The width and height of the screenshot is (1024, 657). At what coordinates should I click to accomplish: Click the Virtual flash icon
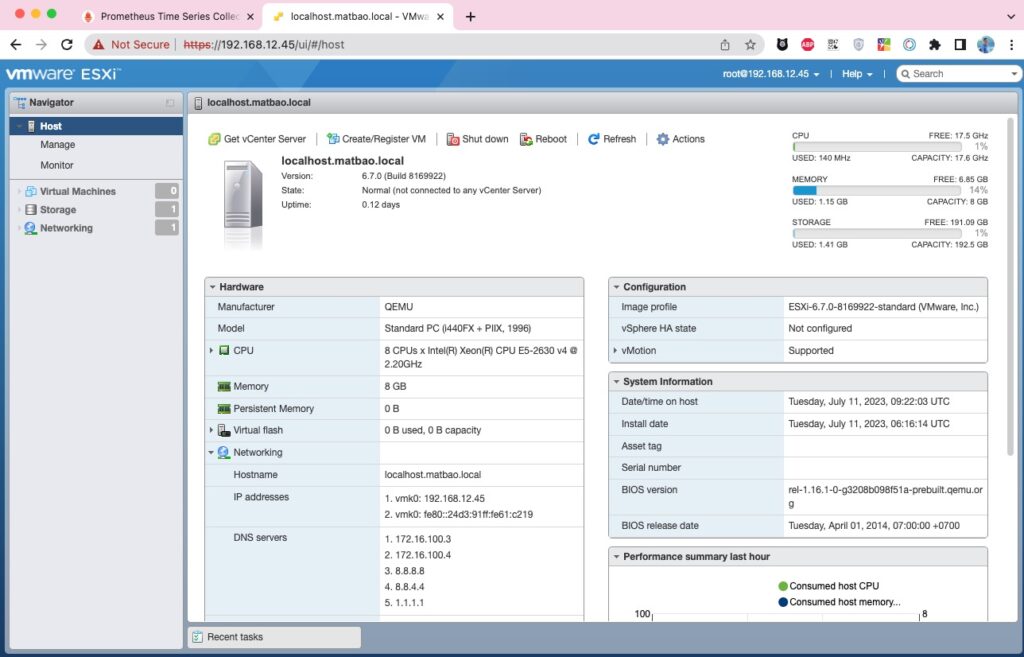[x=224, y=430]
